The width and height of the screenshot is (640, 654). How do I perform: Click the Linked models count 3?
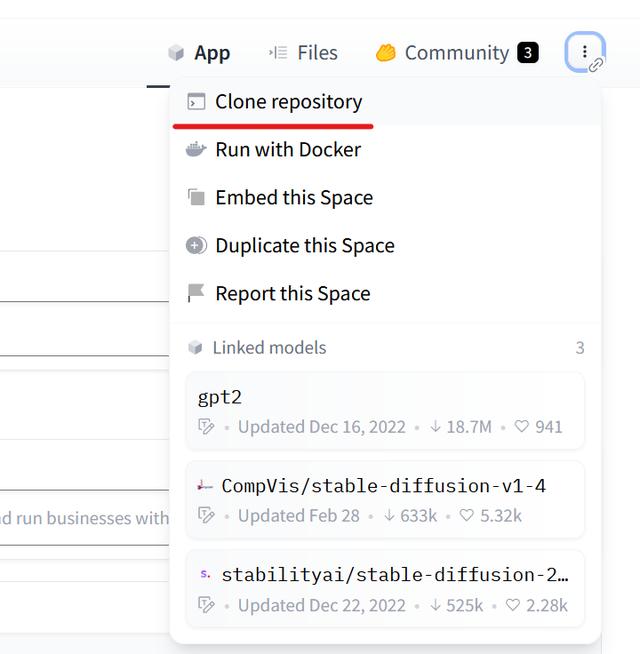[580, 348]
